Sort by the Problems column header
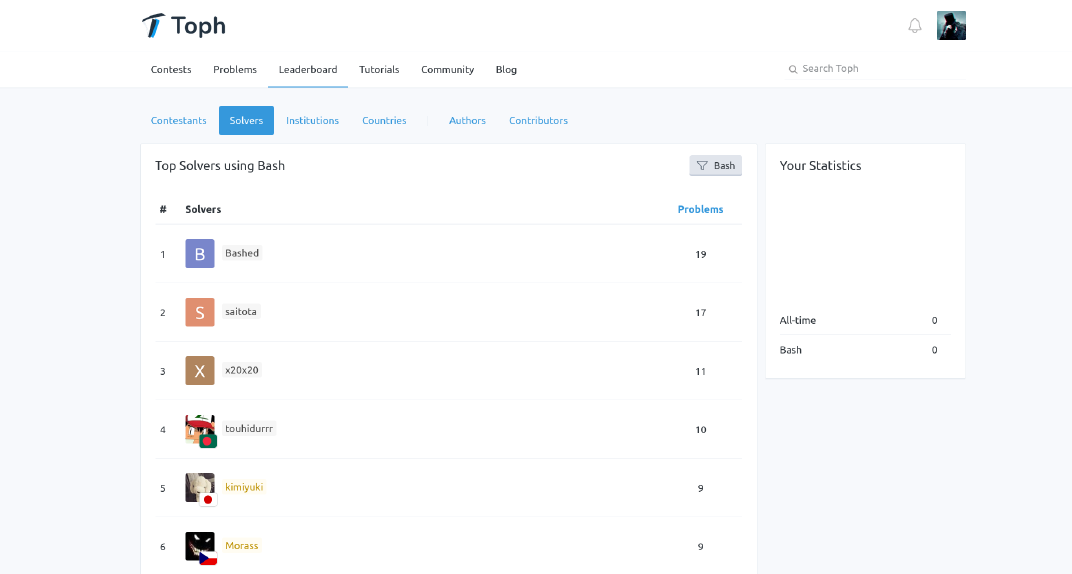This screenshot has height=574, width=1072. (x=700, y=210)
